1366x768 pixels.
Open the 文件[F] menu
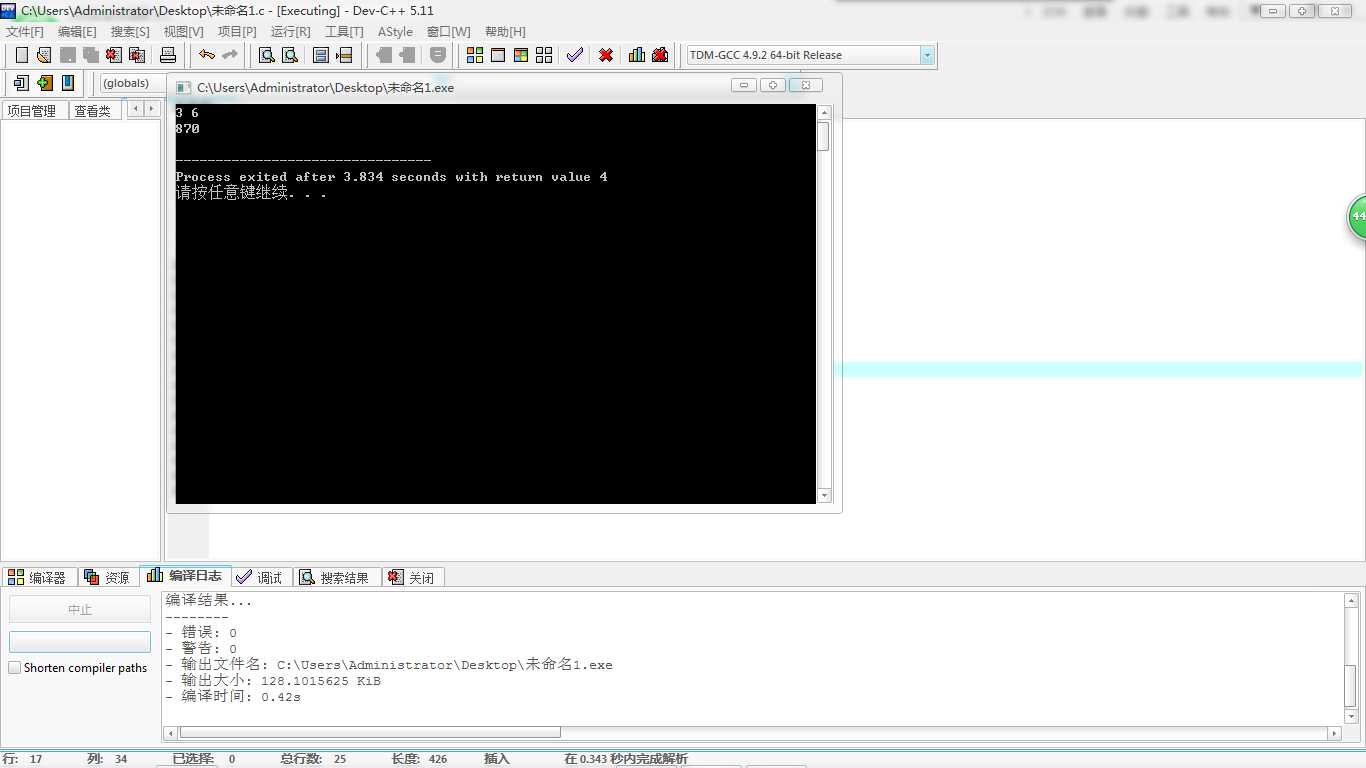[25, 32]
